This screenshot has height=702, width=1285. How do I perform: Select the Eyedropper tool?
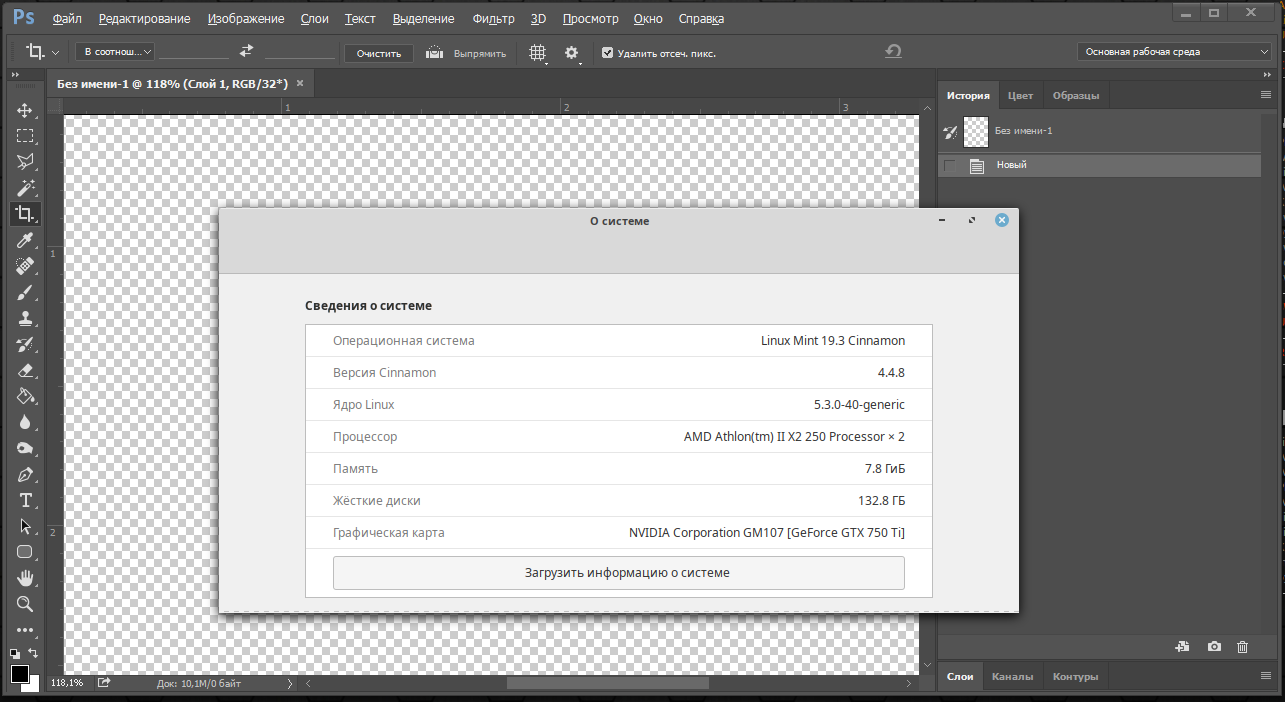click(25, 240)
